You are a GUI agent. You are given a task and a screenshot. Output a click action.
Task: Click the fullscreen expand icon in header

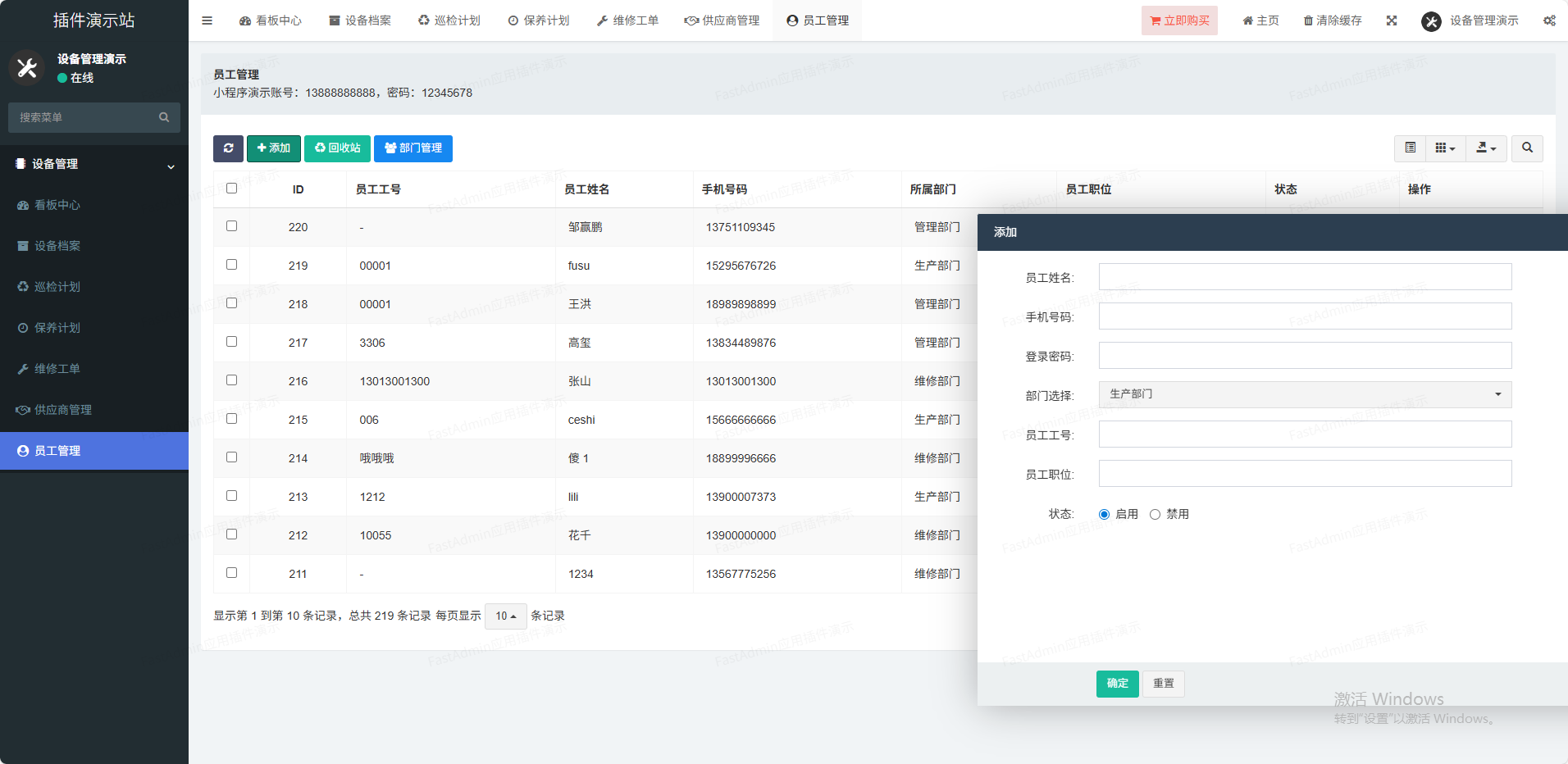pyautogui.click(x=1392, y=20)
